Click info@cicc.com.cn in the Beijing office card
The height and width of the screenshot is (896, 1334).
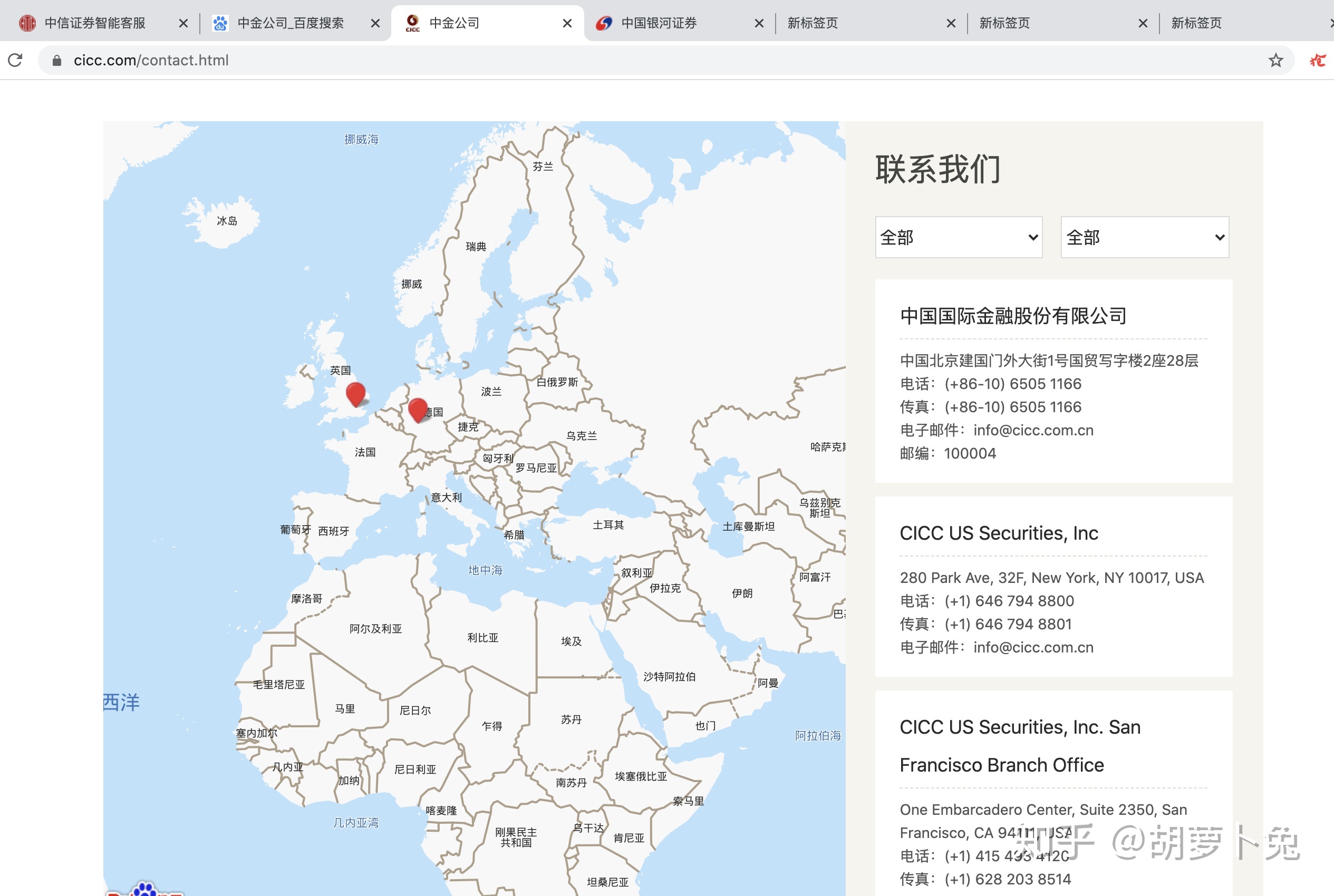click(x=1033, y=430)
